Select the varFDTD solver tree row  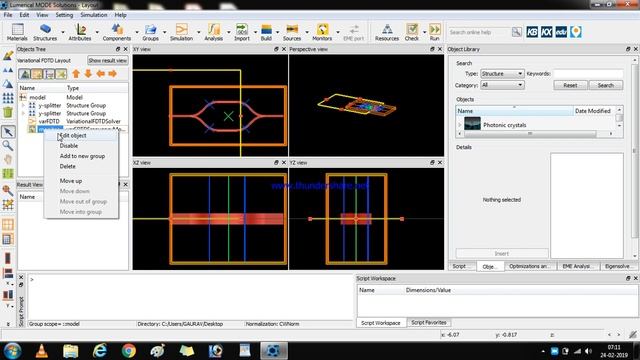coord(74,121)
